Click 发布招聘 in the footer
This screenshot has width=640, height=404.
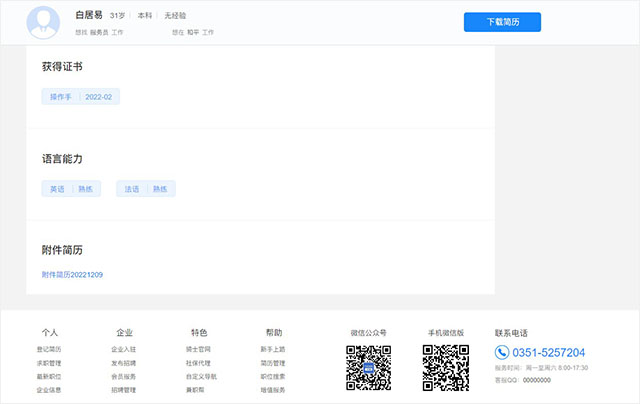pos(124,363)
